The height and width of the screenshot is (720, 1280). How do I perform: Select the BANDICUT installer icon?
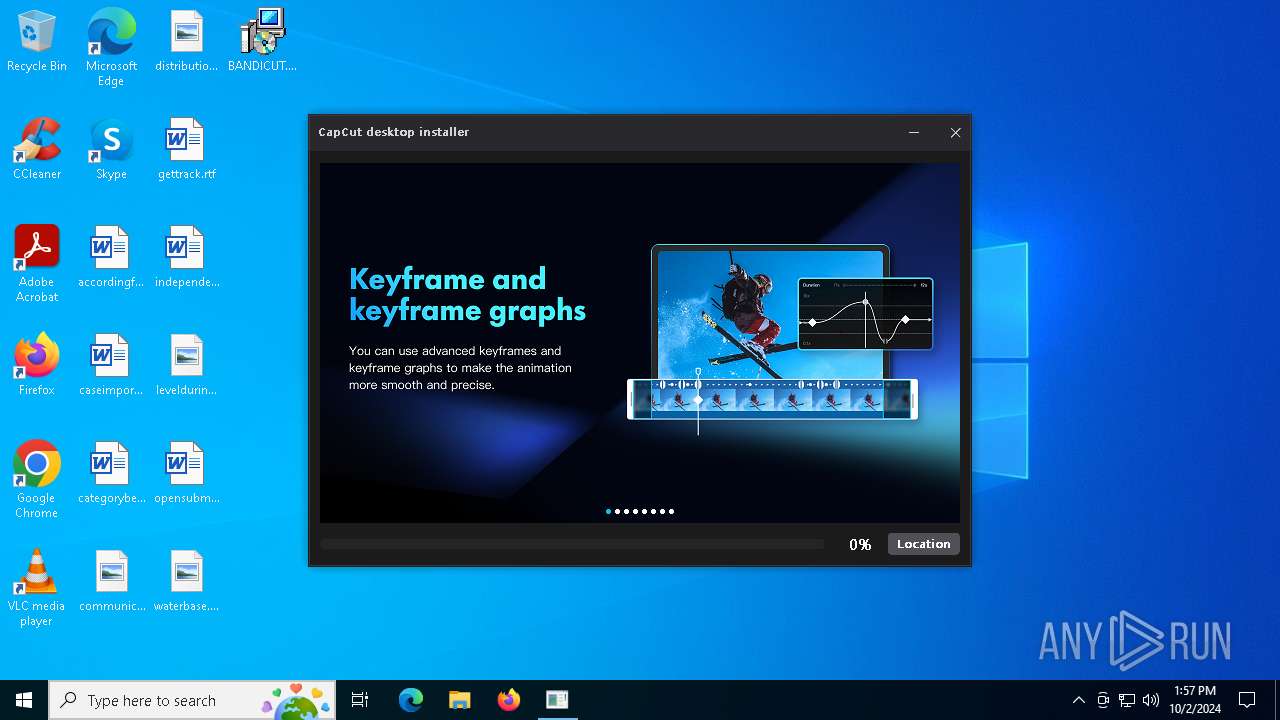(262, 42)
